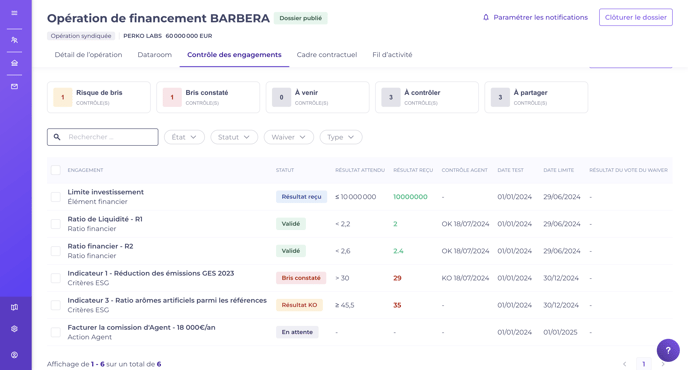Open Indicateur 1 - Réduction des émissions GES 2023
Viewport: 688px width, 370px height.
151,273
